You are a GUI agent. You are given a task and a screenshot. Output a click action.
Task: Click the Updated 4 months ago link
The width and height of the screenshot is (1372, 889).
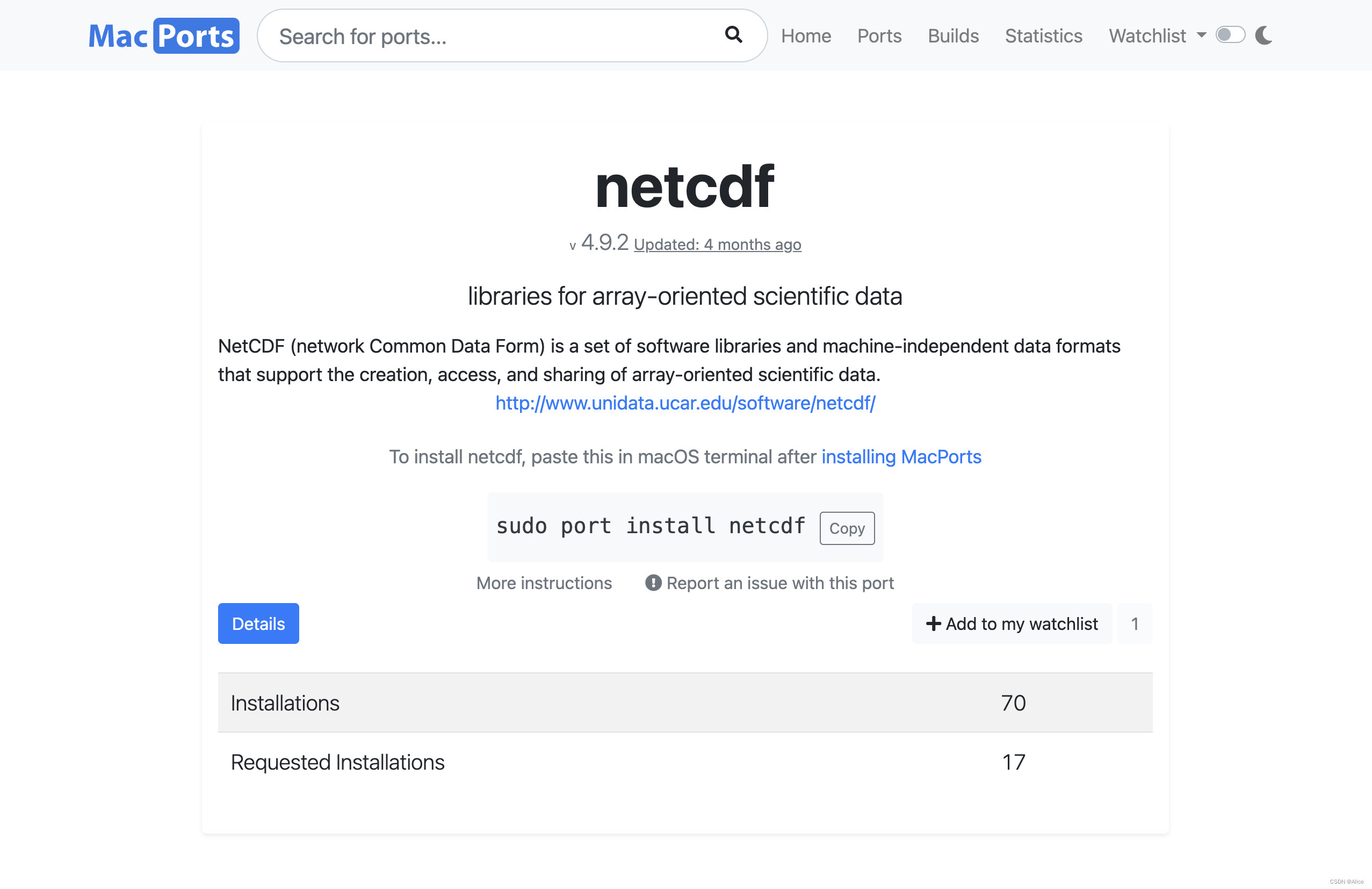pos(717,245)
